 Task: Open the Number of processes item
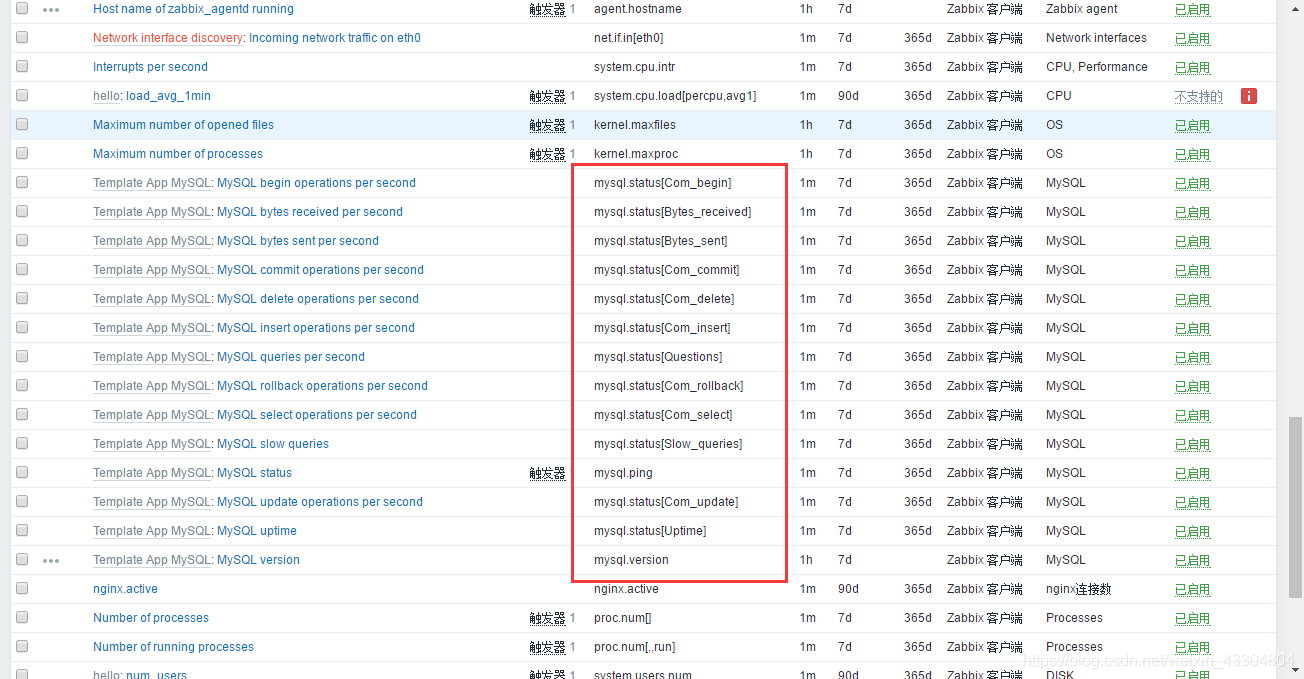[151, 618]
